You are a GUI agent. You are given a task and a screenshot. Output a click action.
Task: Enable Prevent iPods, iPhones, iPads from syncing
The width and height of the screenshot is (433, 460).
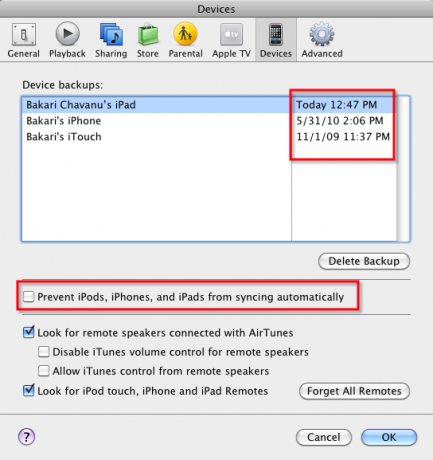(29, 296)
